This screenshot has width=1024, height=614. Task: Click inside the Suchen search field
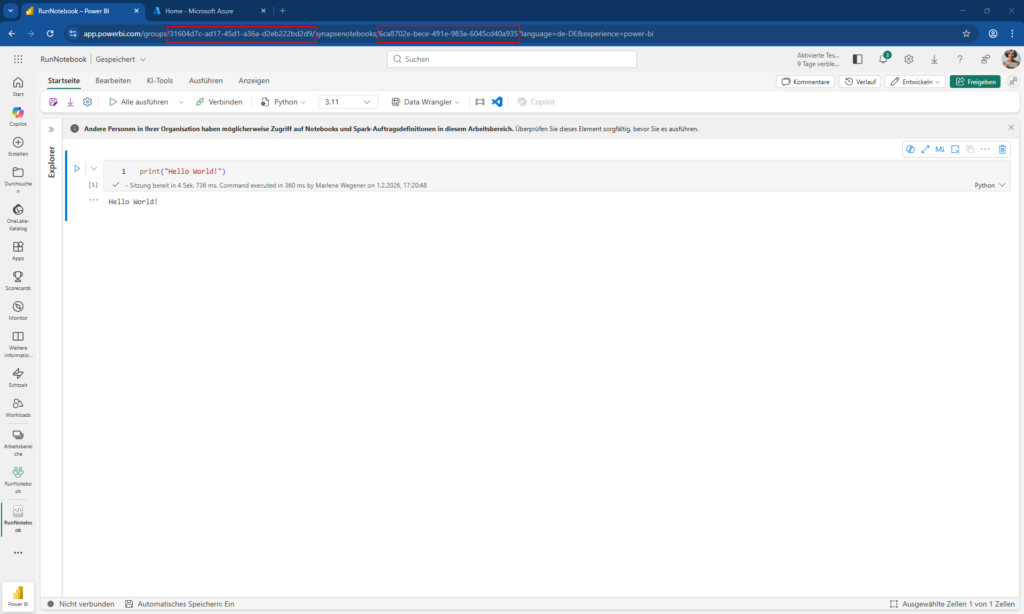tap(510, 59)
